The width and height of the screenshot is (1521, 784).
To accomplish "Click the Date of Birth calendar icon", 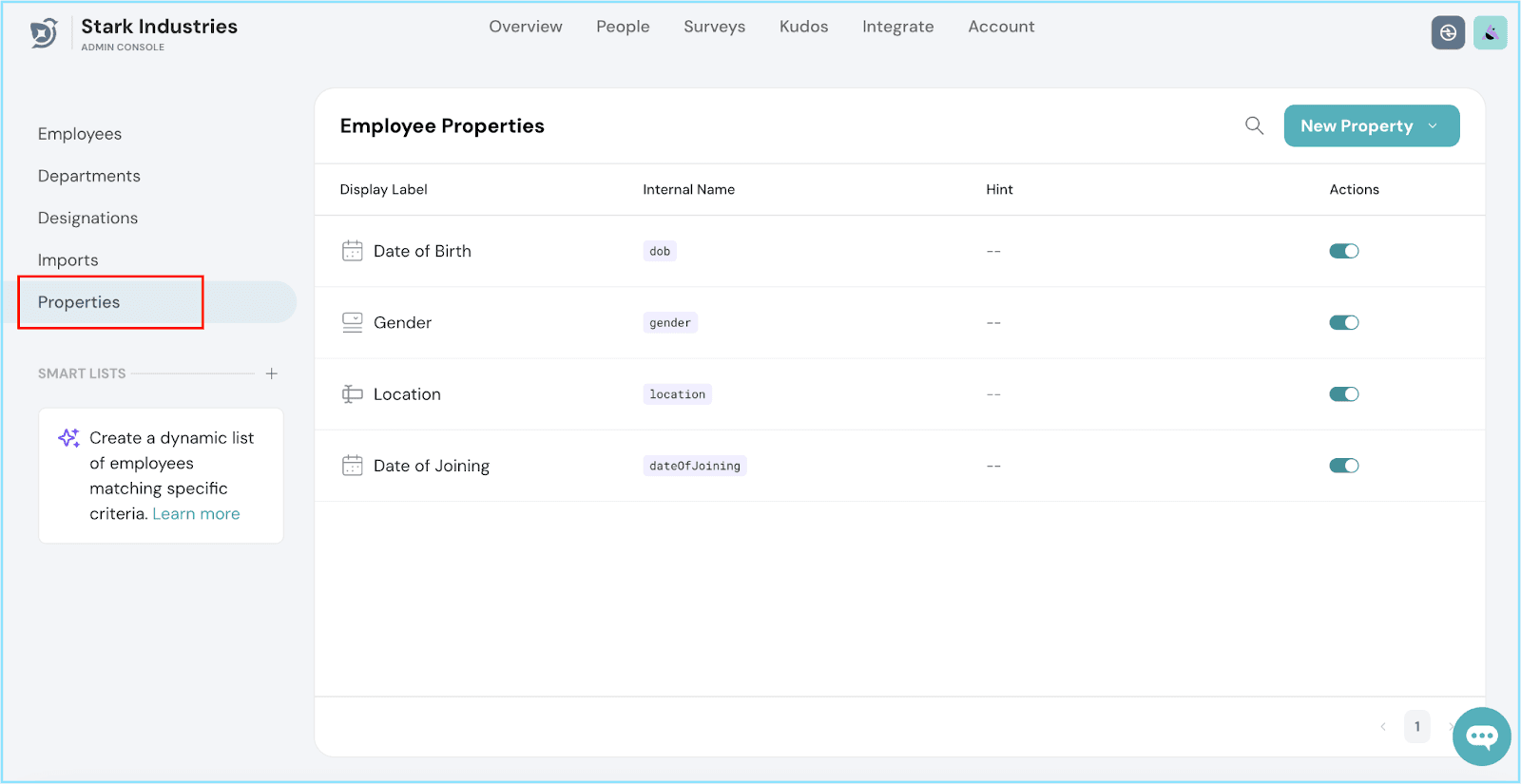I will [352, 251].
